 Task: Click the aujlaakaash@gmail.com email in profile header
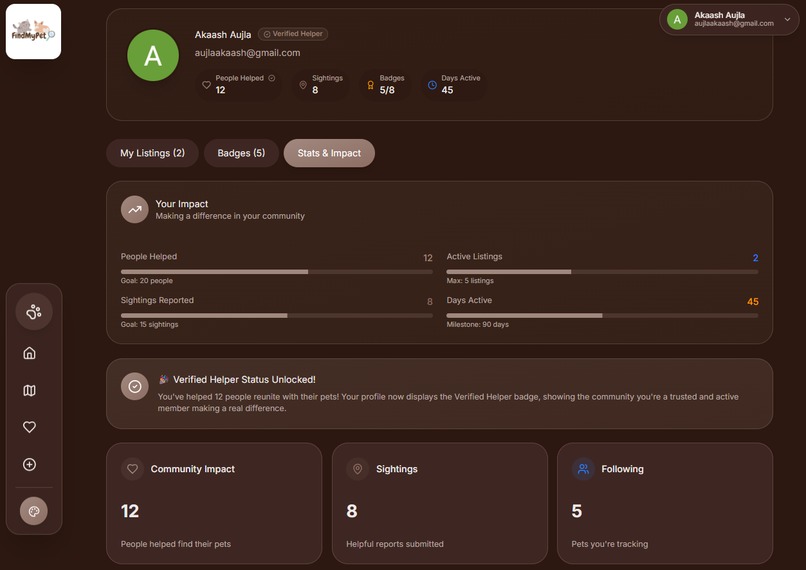[247, 53]
